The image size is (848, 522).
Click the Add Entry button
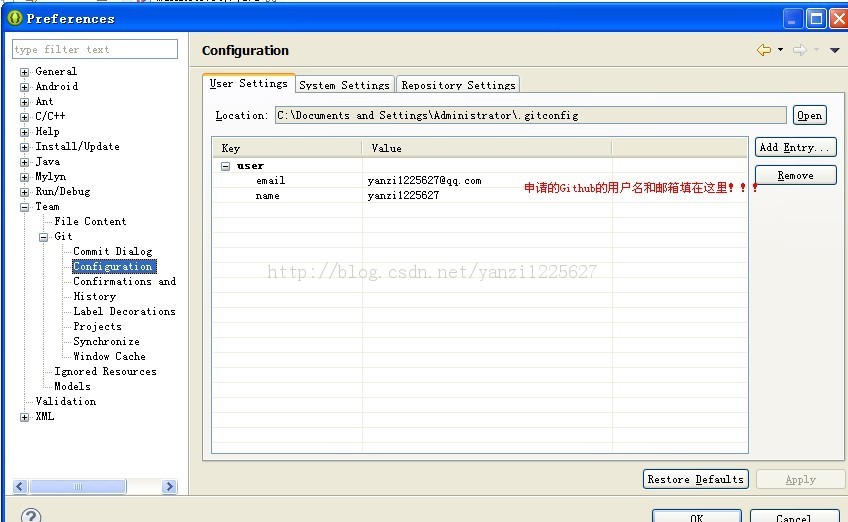click(796, 147)
